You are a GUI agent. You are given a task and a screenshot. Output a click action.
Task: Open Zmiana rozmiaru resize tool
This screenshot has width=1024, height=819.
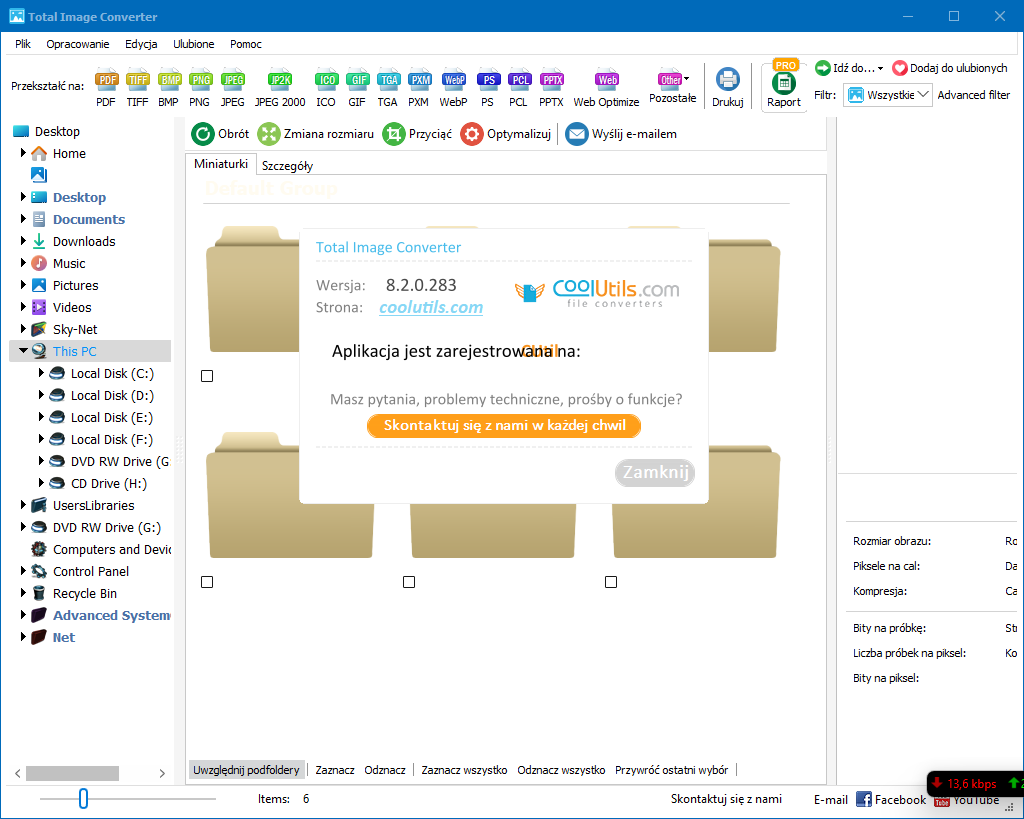tap(315, 134)
